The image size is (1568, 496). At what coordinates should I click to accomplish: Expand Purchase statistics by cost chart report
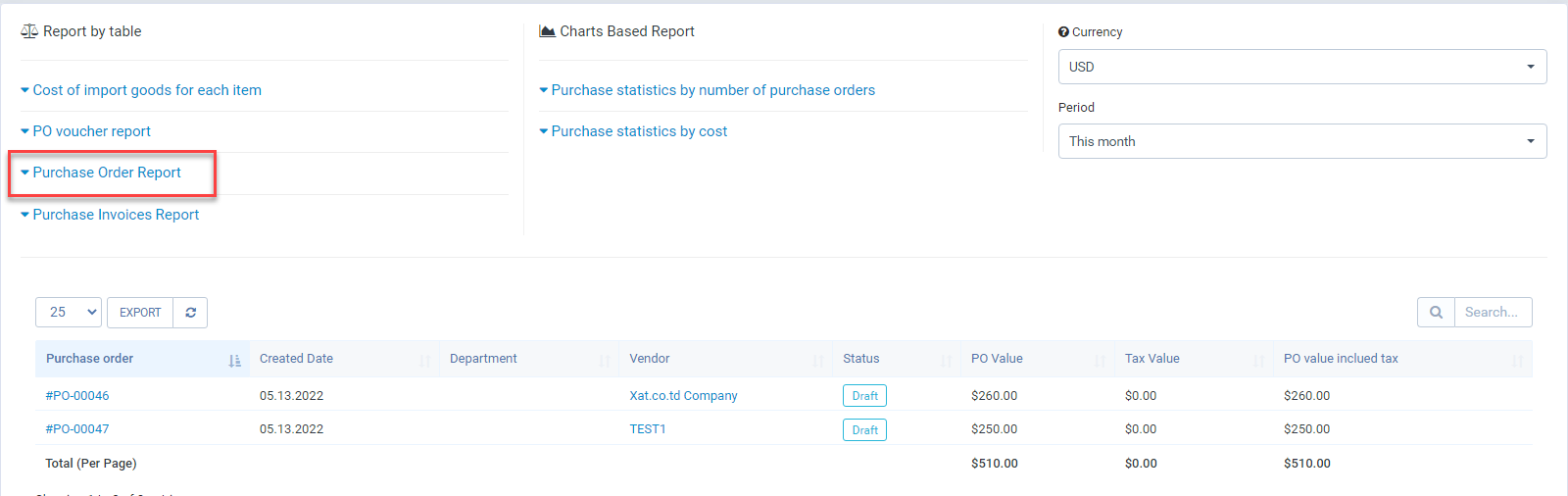[639, 131]
